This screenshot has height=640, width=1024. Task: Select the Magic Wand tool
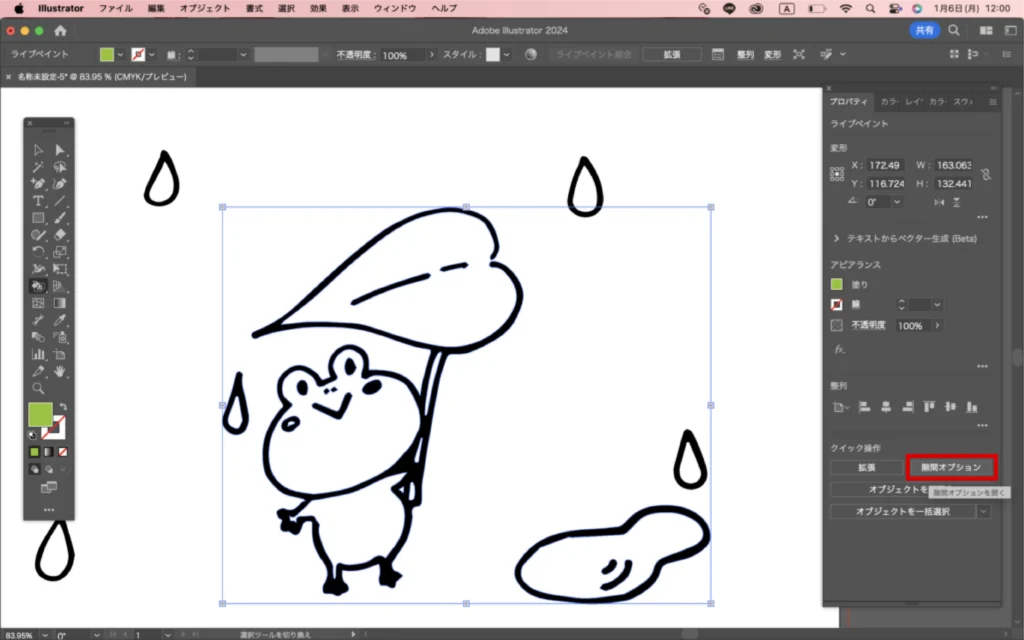(x=38, y=167)
